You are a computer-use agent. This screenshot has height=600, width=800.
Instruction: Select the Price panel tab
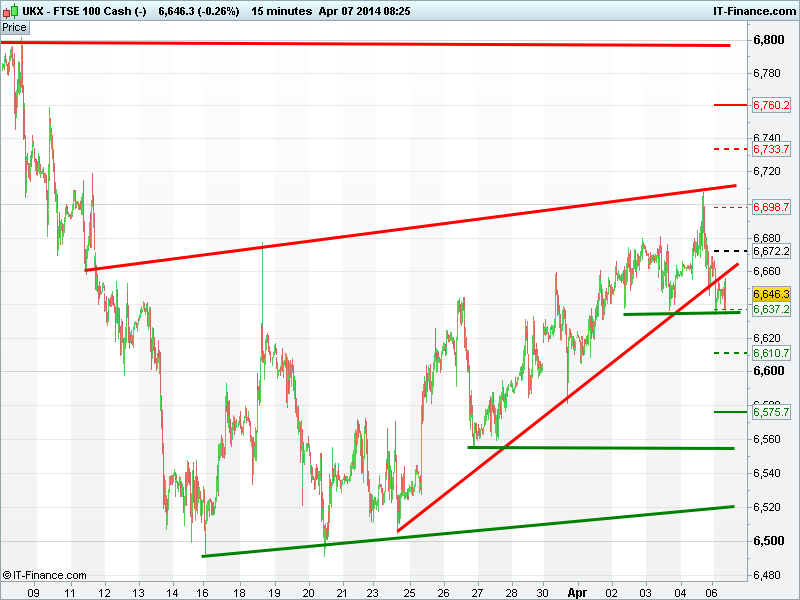coord(15,27)
